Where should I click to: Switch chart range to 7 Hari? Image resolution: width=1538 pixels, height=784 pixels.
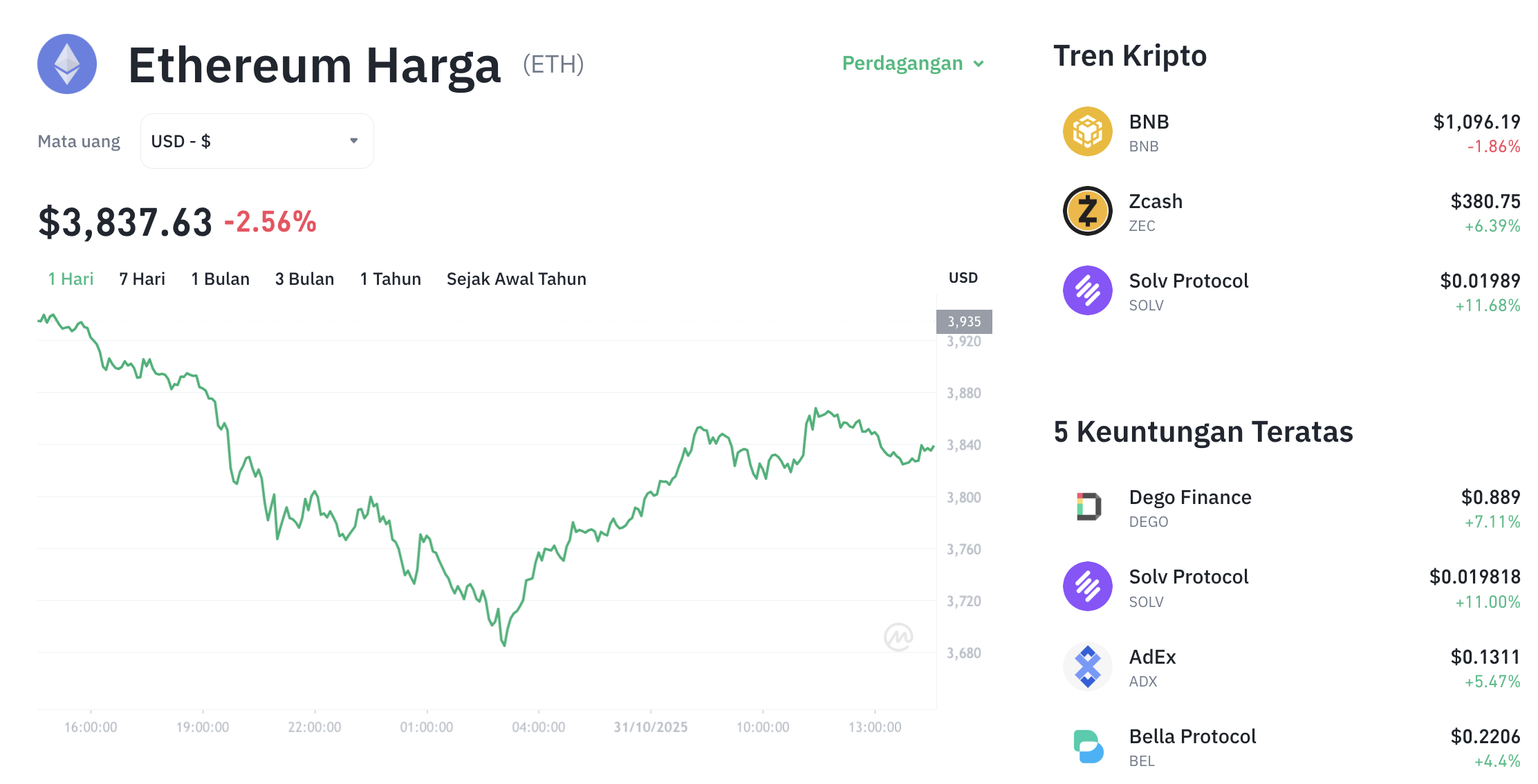141,279
